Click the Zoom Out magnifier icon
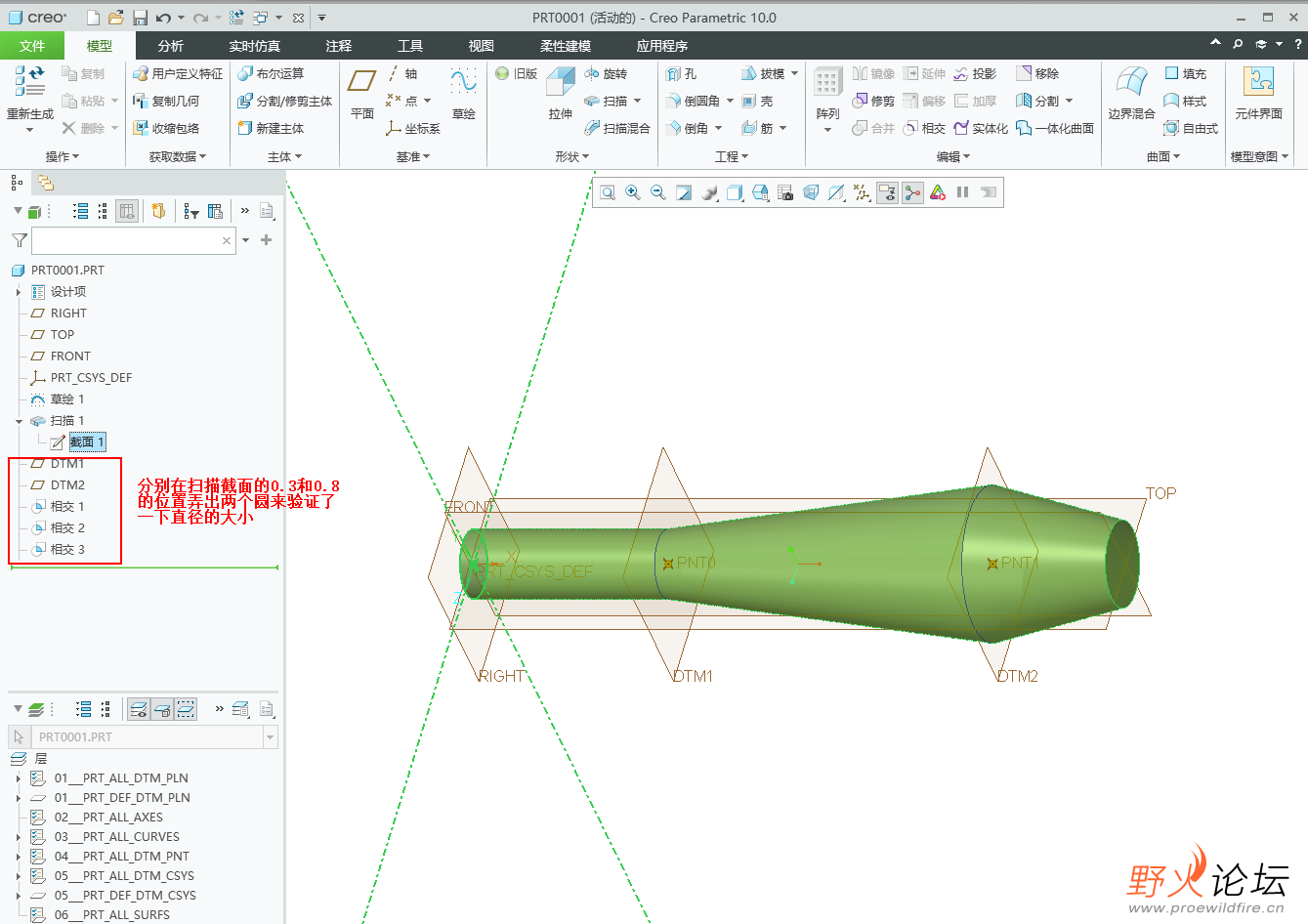 coord(658,192)
